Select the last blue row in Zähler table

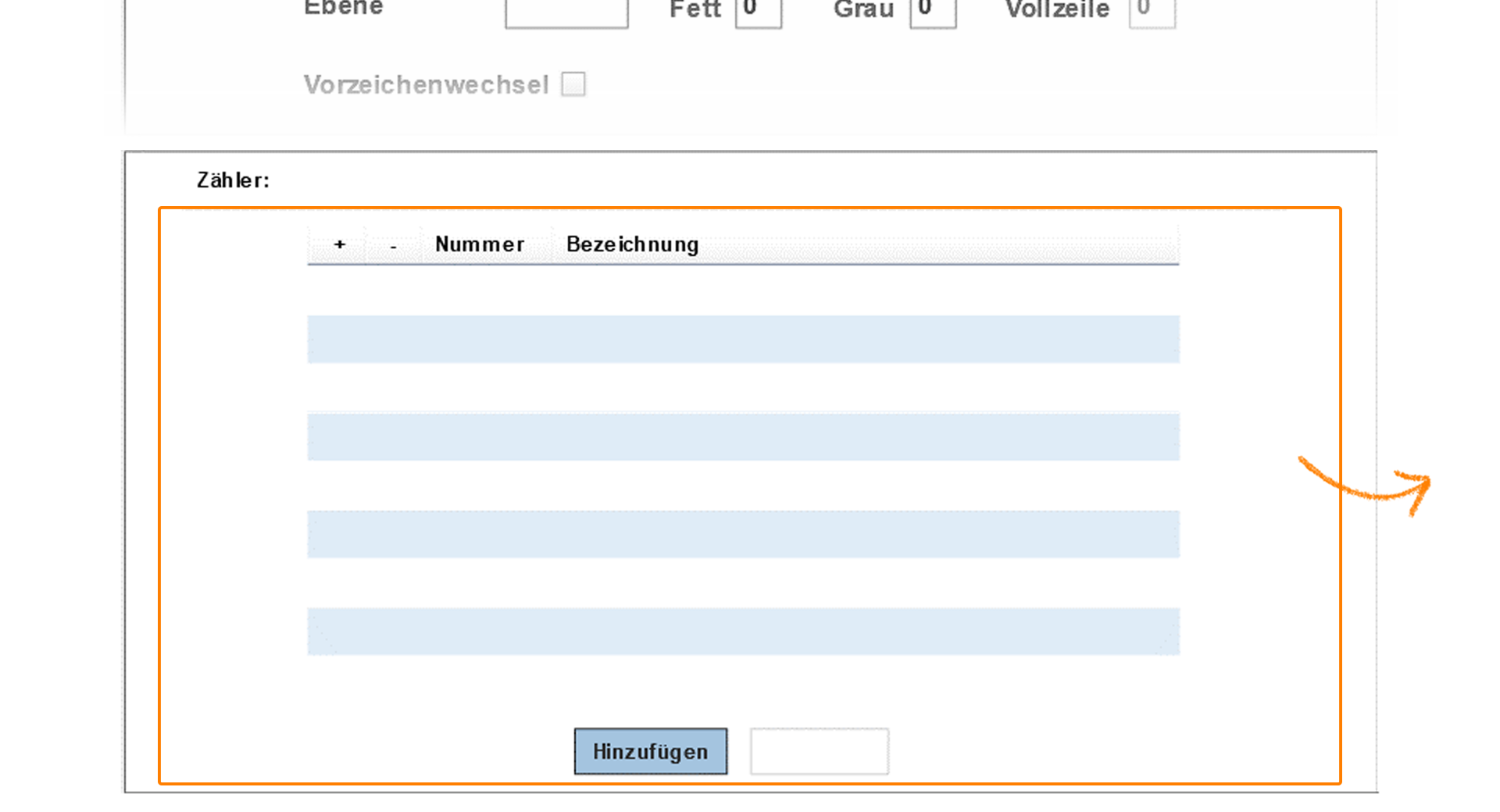(742, 631)
